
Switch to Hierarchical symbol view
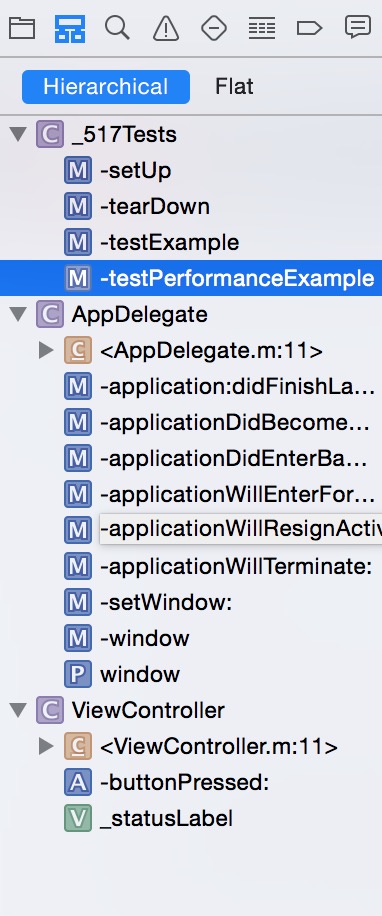coord(106,87)
